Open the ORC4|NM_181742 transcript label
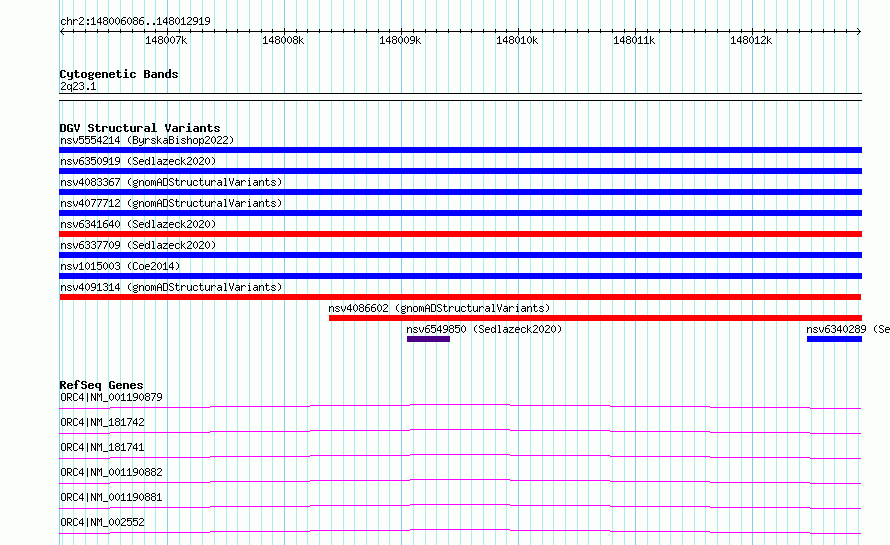The width and height of the screenshot is (890, 545). pyautogui.click(x=102, y=422)
